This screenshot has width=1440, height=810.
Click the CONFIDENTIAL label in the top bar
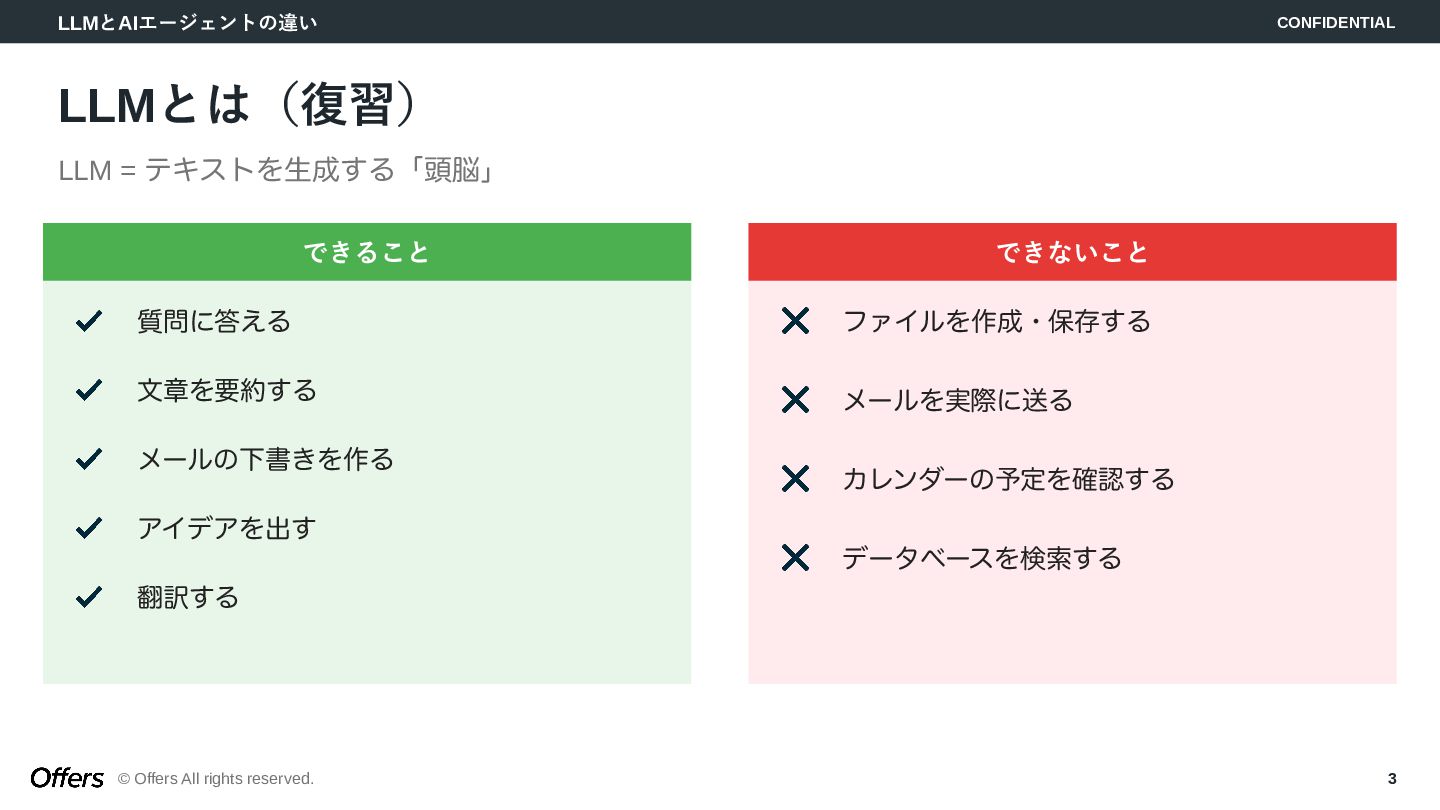tap(1335, 22)
